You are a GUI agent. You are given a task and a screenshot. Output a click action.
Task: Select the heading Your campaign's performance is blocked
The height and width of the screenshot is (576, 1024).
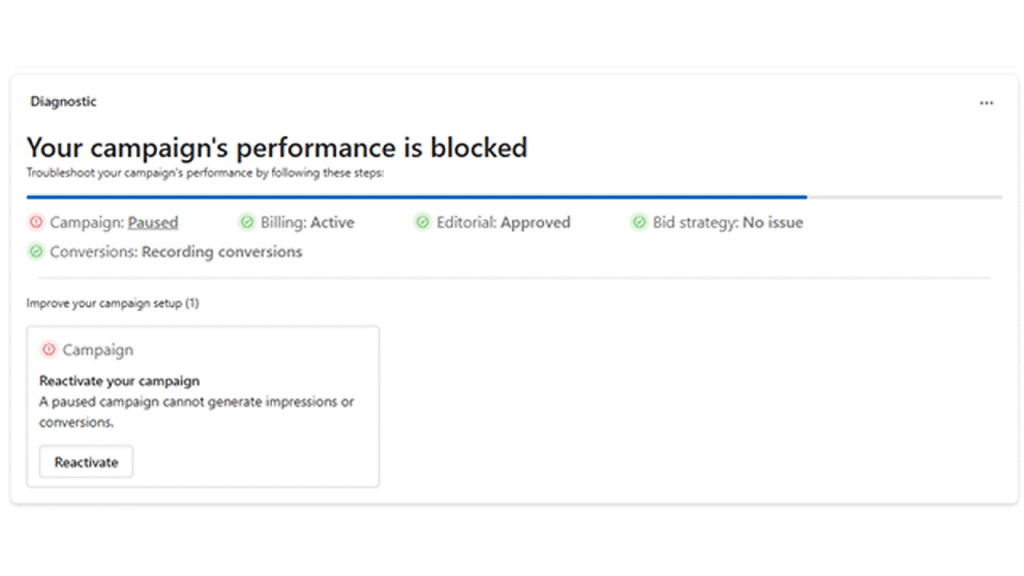(x=277, y=147)
